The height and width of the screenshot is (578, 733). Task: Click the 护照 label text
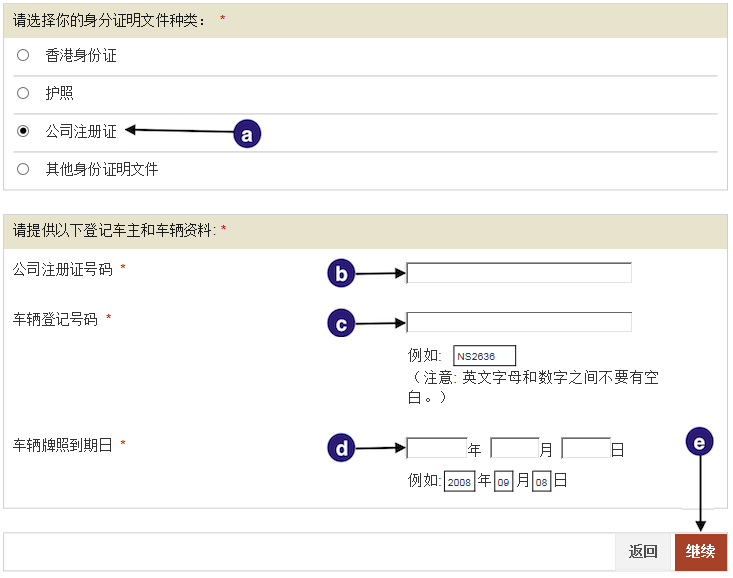(x=60, y=93)
